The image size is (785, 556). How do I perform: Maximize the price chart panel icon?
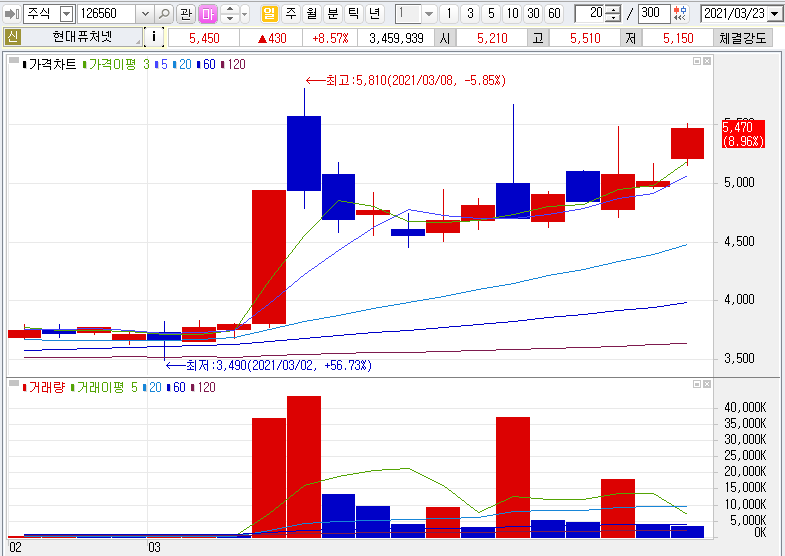point(697,61)
